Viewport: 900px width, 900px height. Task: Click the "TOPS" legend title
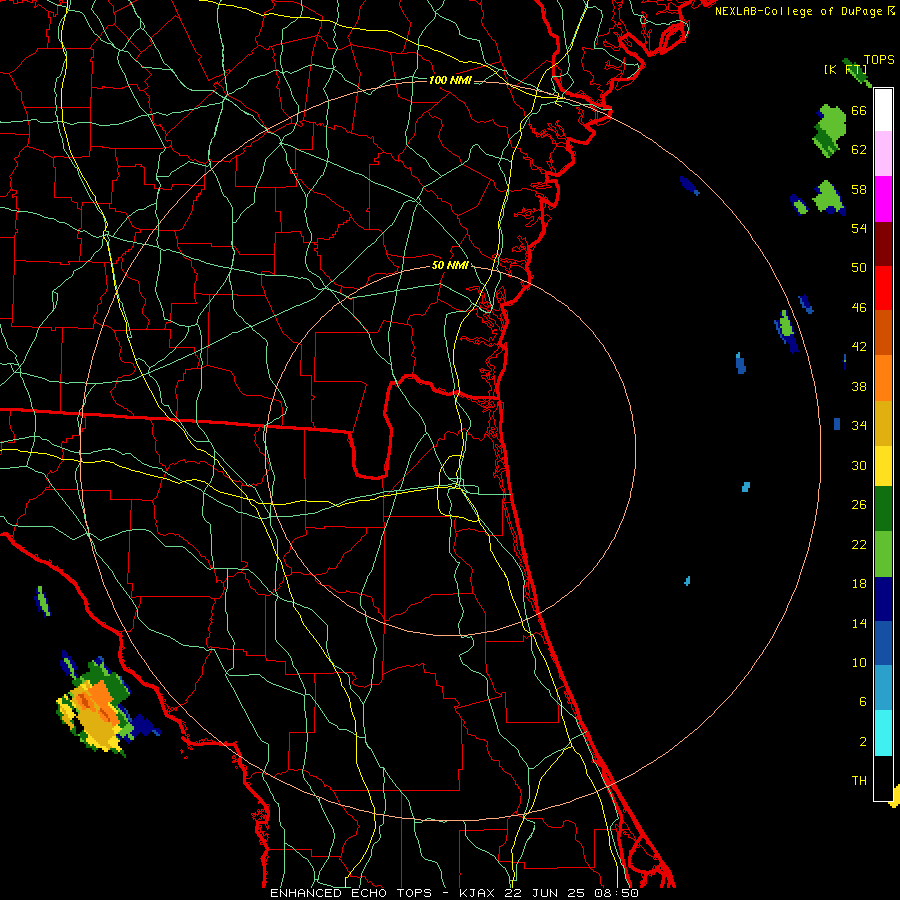tap(879, 59)
